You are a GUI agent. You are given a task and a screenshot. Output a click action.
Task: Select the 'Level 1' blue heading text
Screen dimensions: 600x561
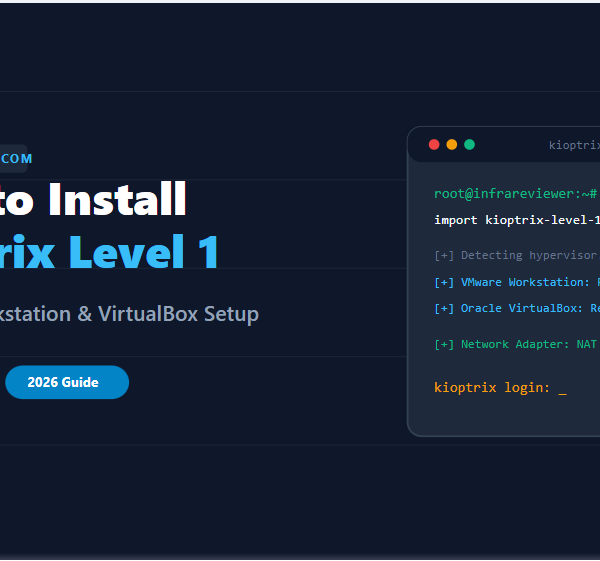pos(144,252)
